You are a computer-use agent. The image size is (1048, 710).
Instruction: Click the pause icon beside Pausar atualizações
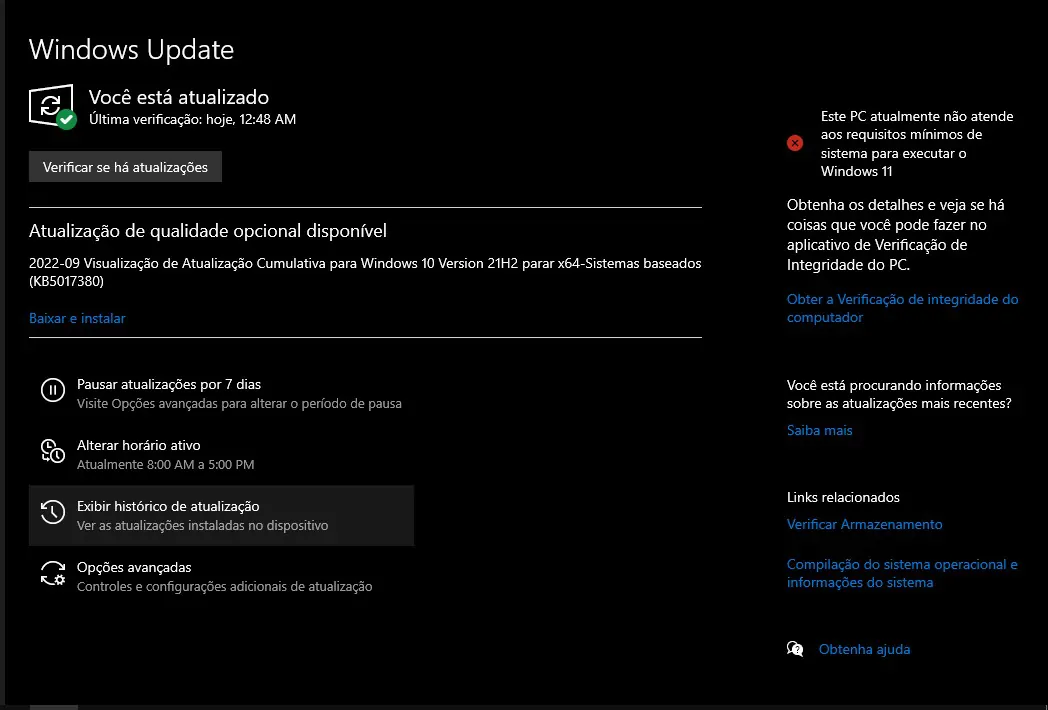point(53,390)
